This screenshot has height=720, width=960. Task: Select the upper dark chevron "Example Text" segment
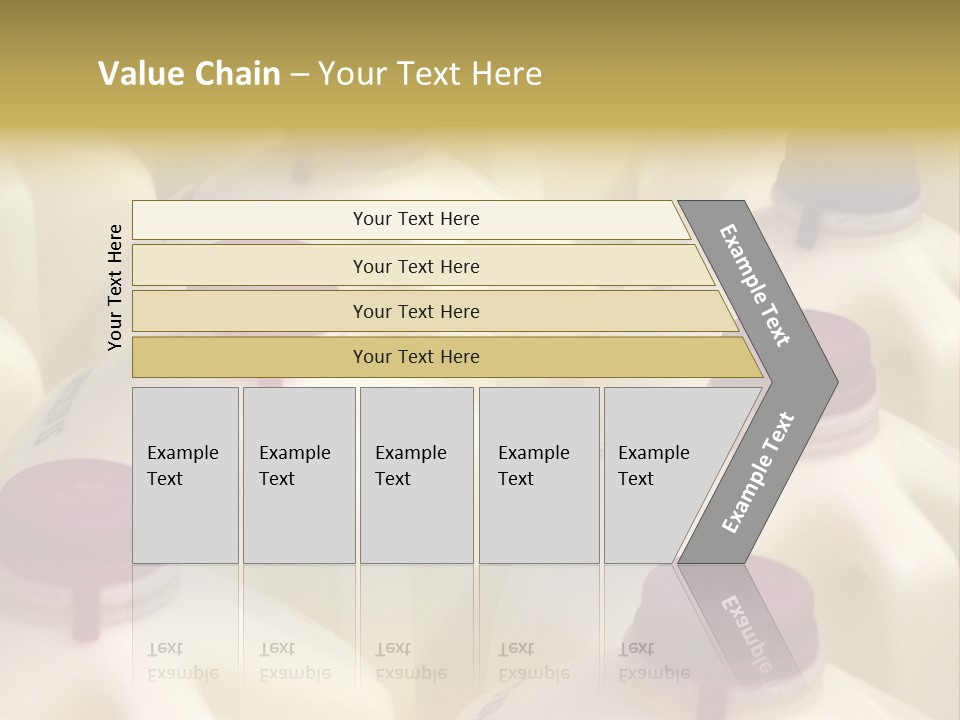coord(756,286)
